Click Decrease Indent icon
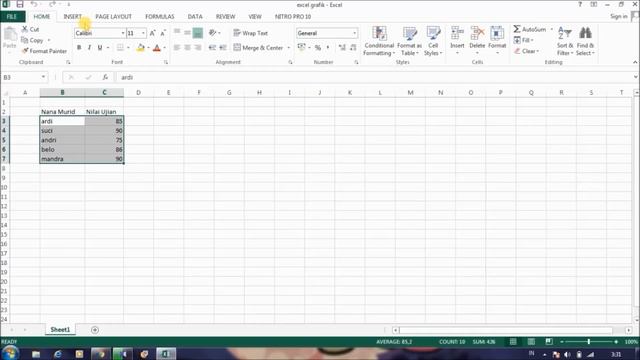The height and width of the screenshot is (360, 640). point(212,48)
